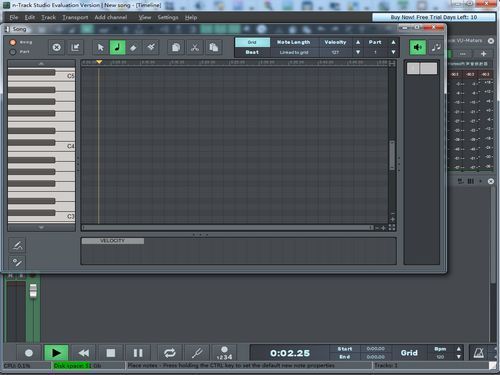The height and width of the screenshot is (375, 500).
Task: Click the Buy Now Free Trial banner
Action: click(434, 17)
